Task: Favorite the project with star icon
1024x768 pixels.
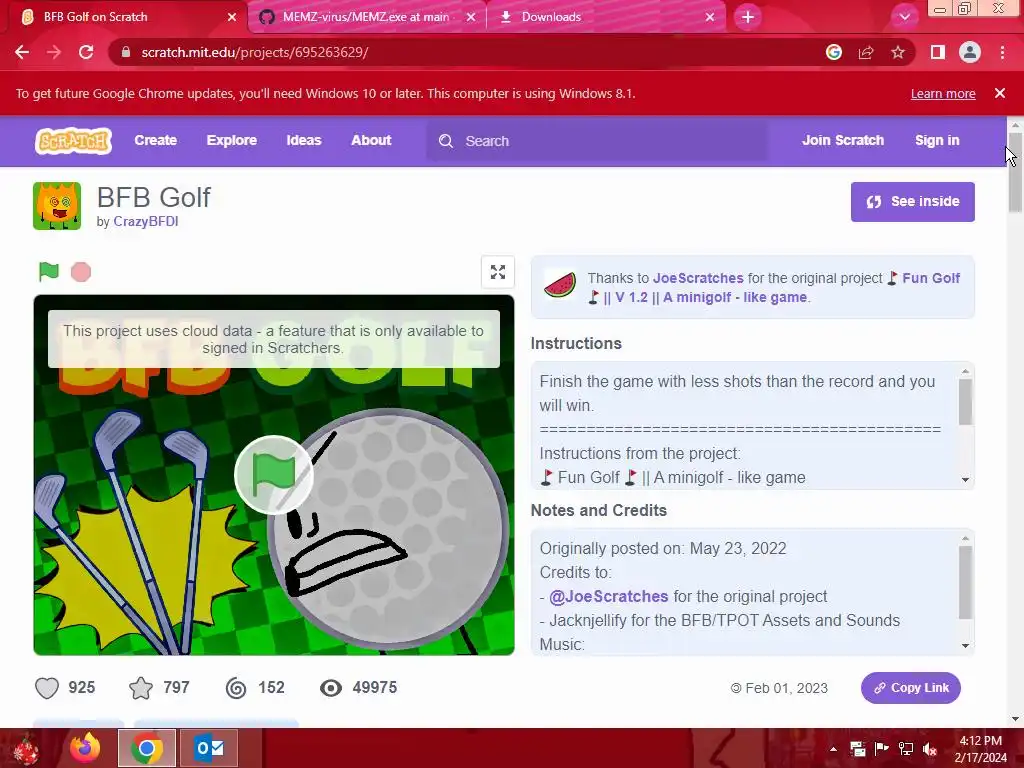Action: click(x=141, y=688)
